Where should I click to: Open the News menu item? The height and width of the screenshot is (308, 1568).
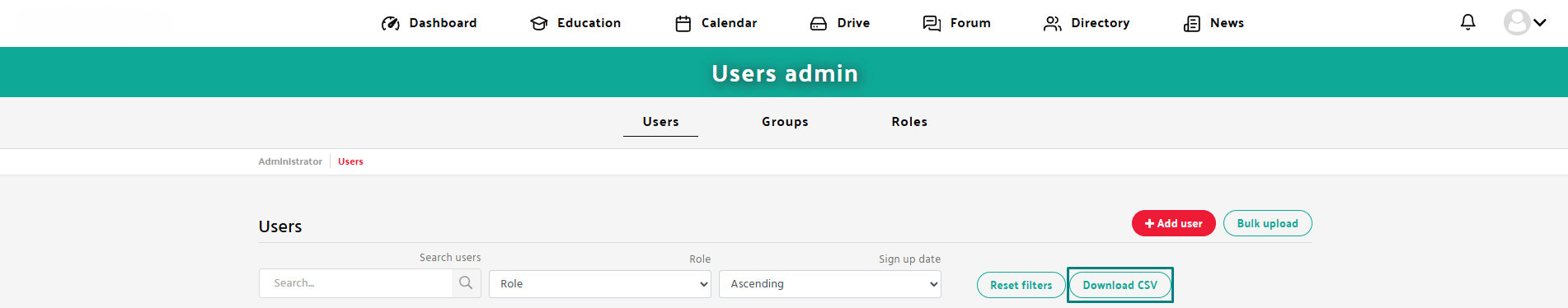click(1227, 23)
